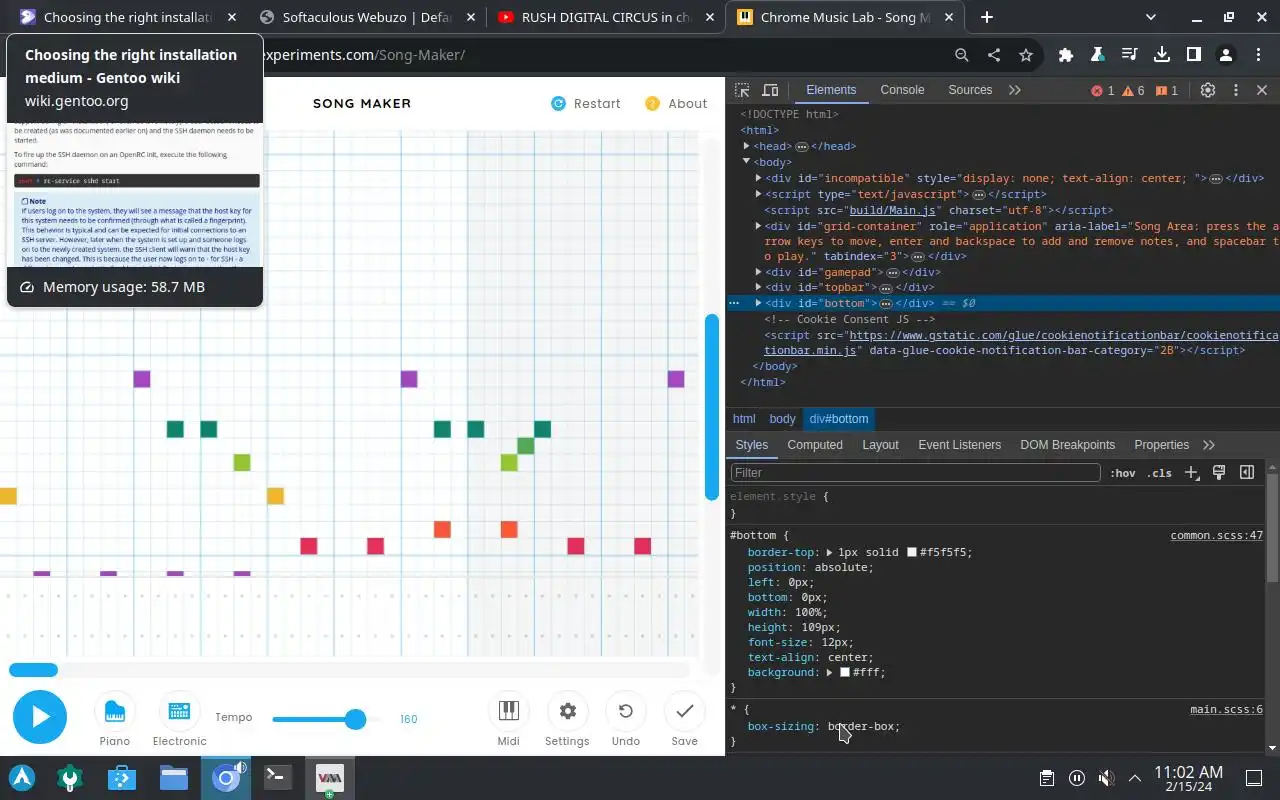This screenshot has width=1280, height=800.
Task: Click the body breadcrumb
Action: (782, 419)
